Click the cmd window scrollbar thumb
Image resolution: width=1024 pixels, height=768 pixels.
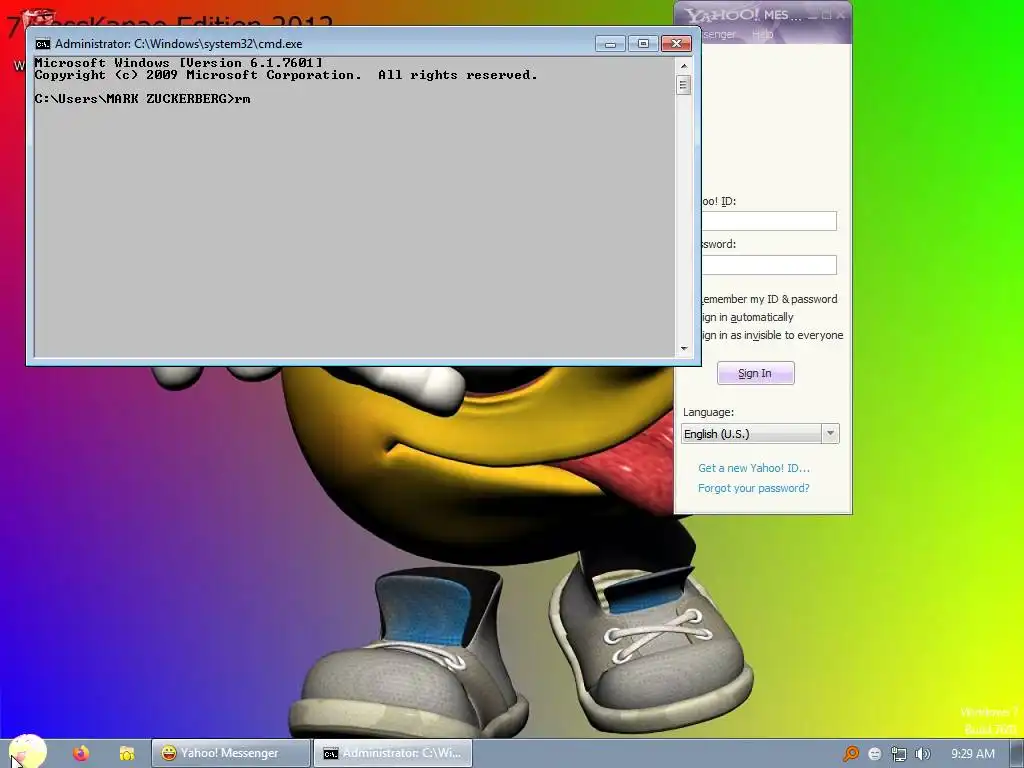(684, 85)
